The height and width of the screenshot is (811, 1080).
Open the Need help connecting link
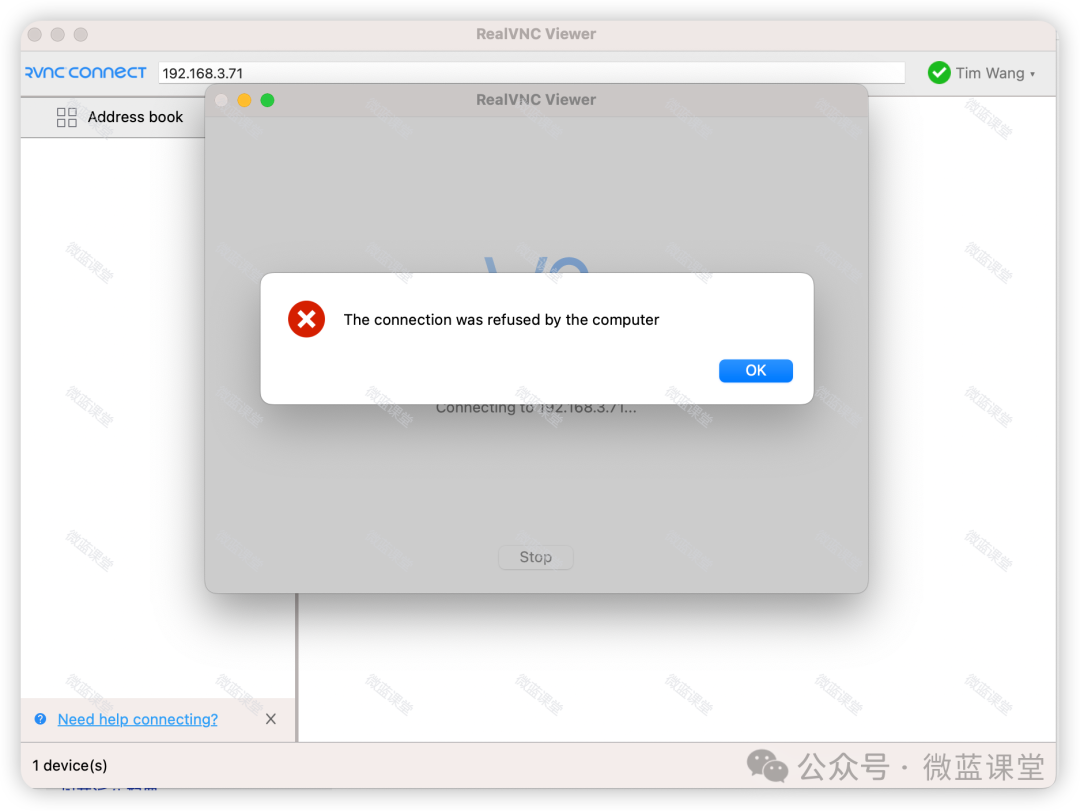click(138, 719)
